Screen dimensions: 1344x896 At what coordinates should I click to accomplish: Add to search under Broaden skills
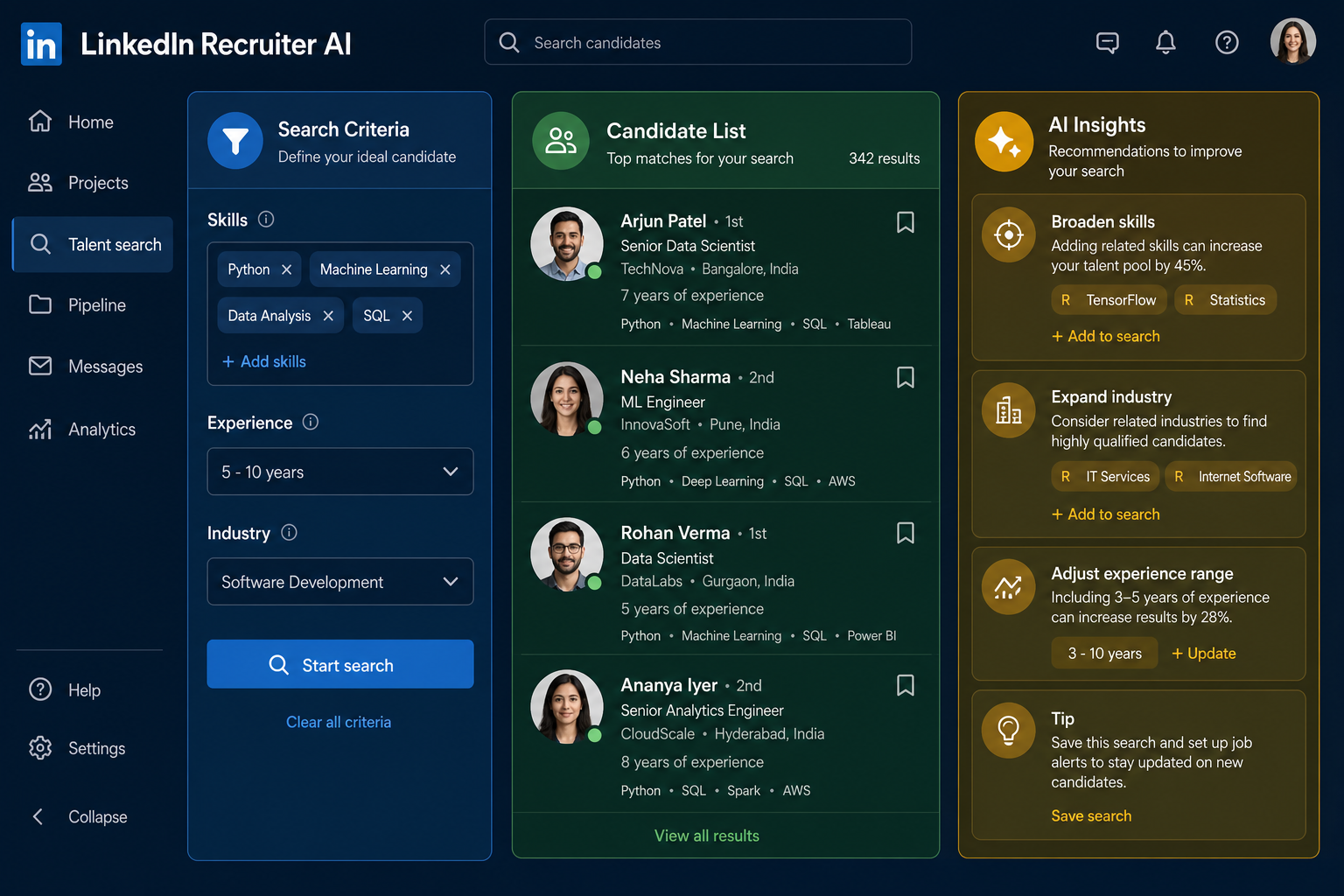(1106, 336)
